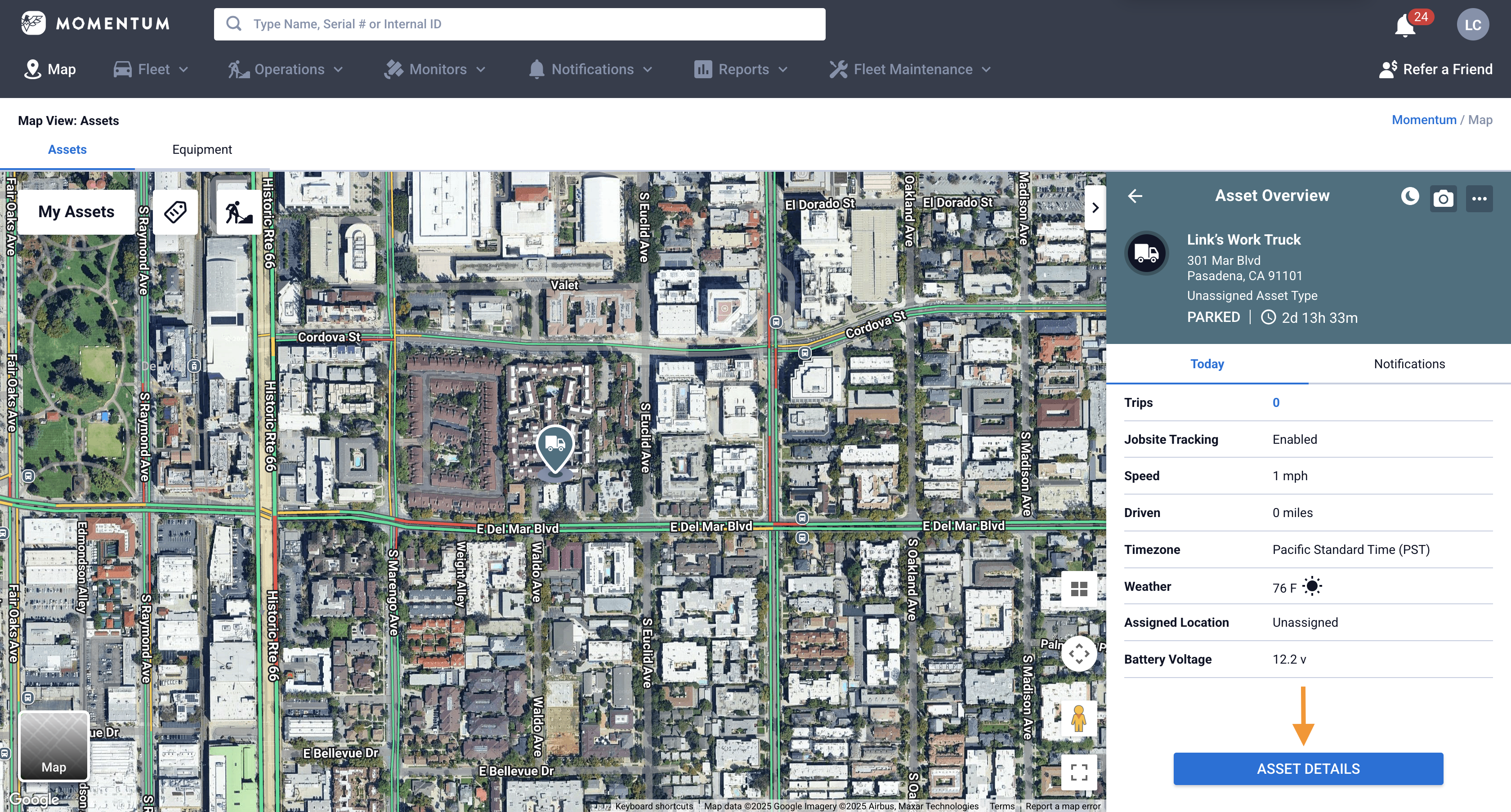Screen dimensions: 1511x812
Task: Open the Notifications tab in Asset Overview
Action: [1409, 363]
